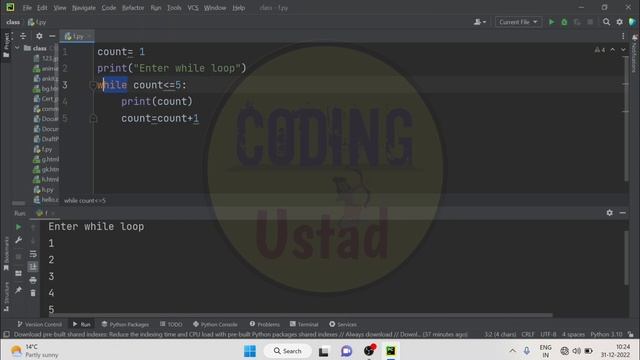Start debugging with the green bug icon
This screenshot has width=640, height=360.
tap(564, 22)
